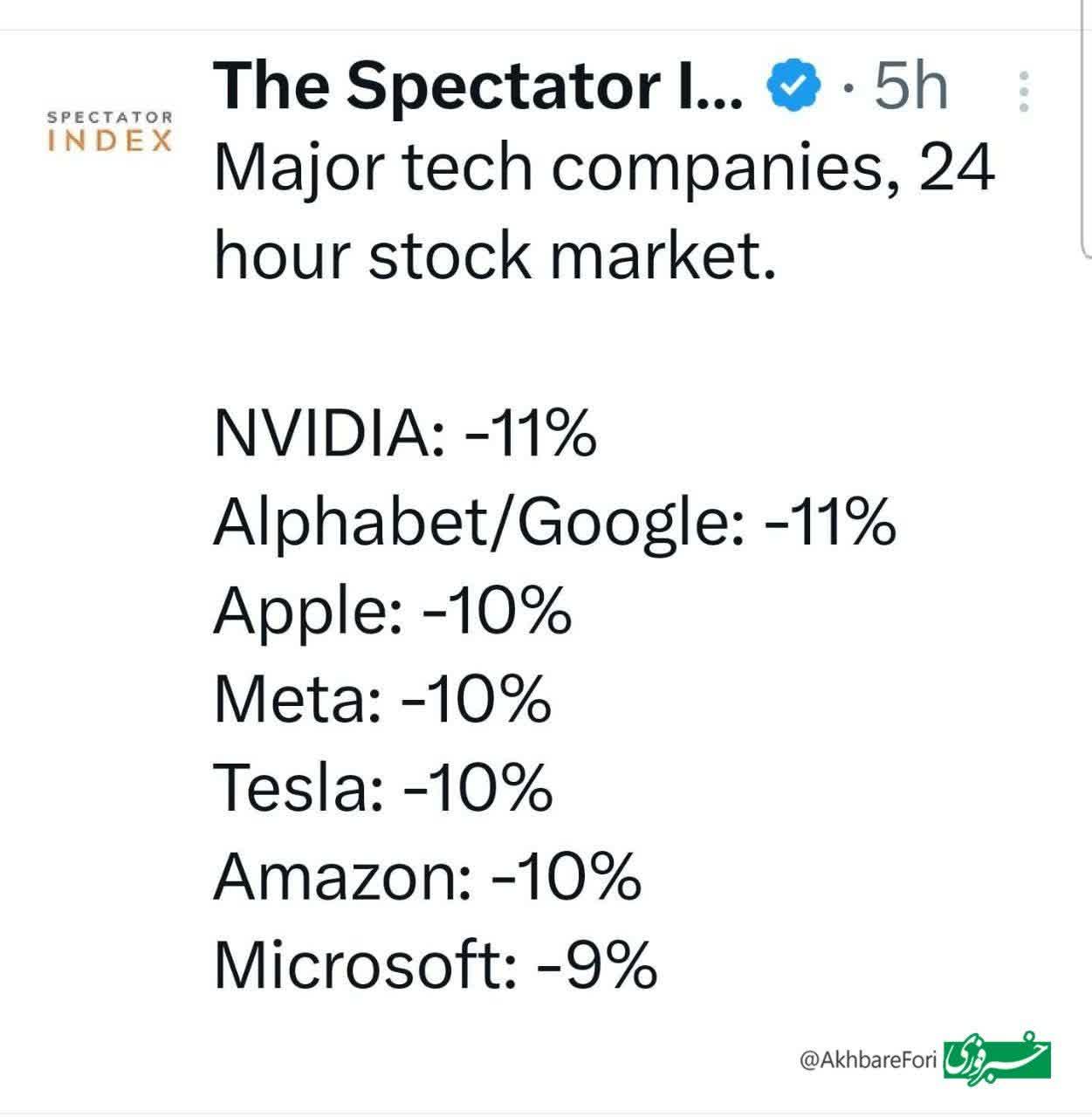
Task: Select the Apple: -10% line
Action: 393,610
